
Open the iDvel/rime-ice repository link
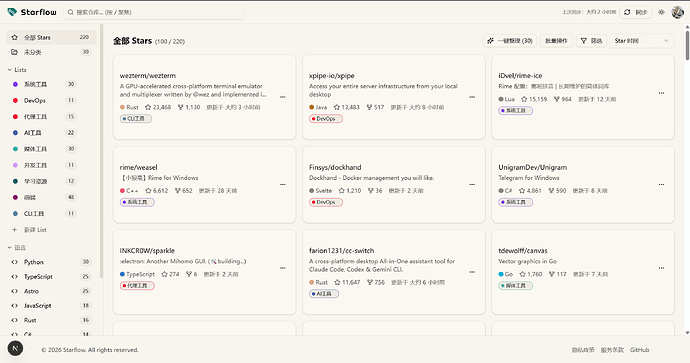520,76
